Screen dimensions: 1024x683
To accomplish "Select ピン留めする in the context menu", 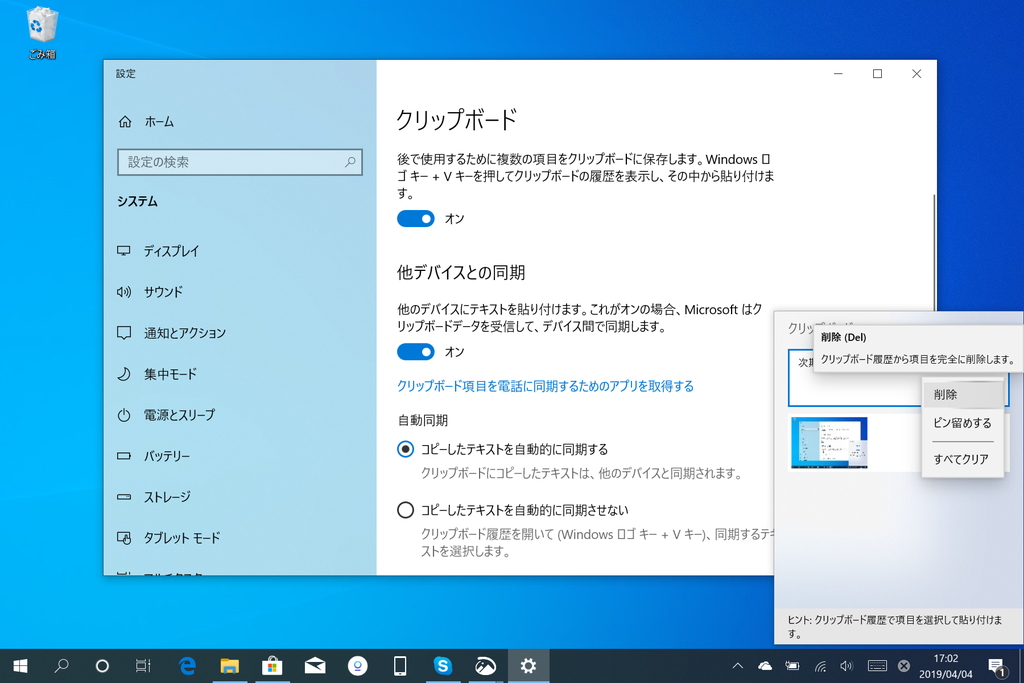I will pyautogui.click(x=964, y=423).
